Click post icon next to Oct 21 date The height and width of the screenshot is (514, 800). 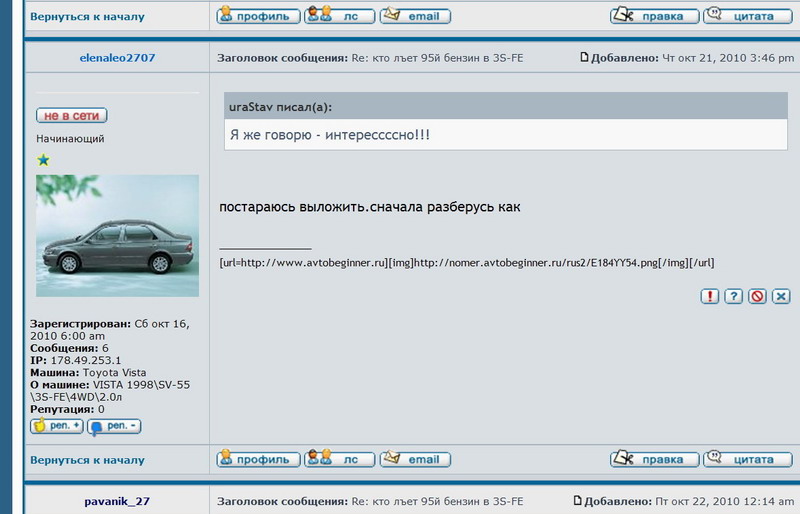pos(585,58)
